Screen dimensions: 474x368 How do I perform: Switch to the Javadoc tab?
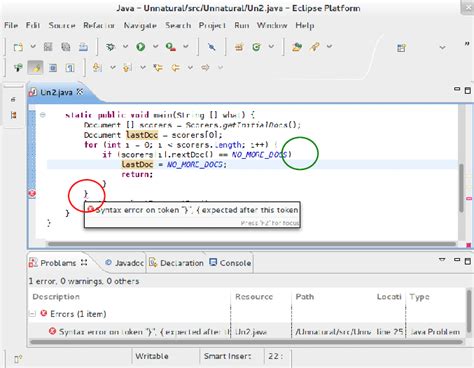[x=125, y=263]
